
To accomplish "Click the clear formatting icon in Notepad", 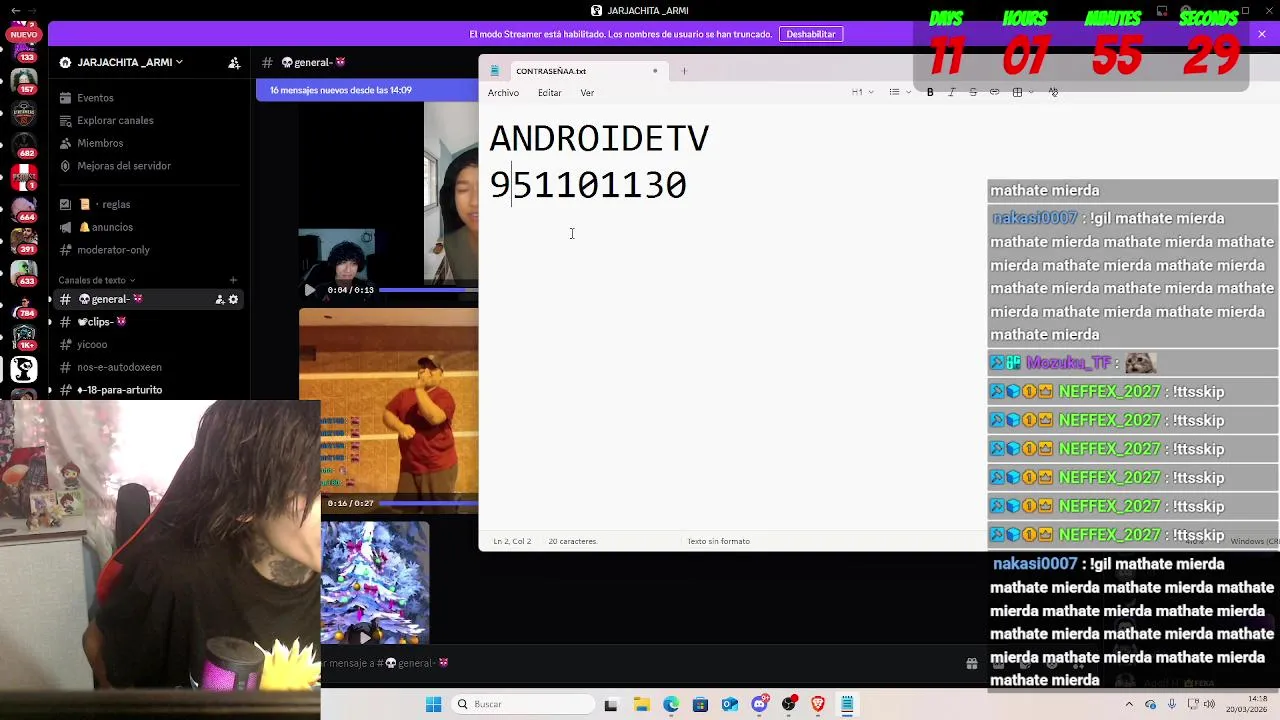I will 1053,92.
